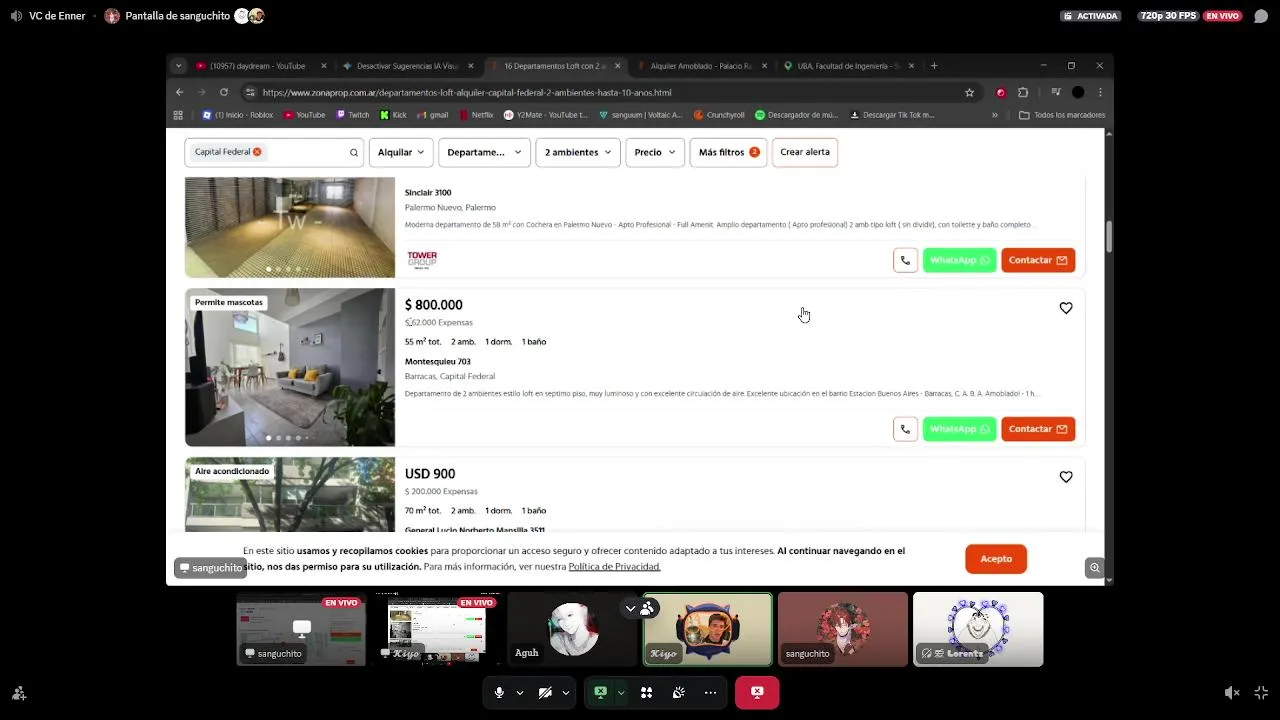Image resolution: width=1280 pixels, height=720 pixels.
Task: Reload the zonaprop page
Action: point(224,92)
